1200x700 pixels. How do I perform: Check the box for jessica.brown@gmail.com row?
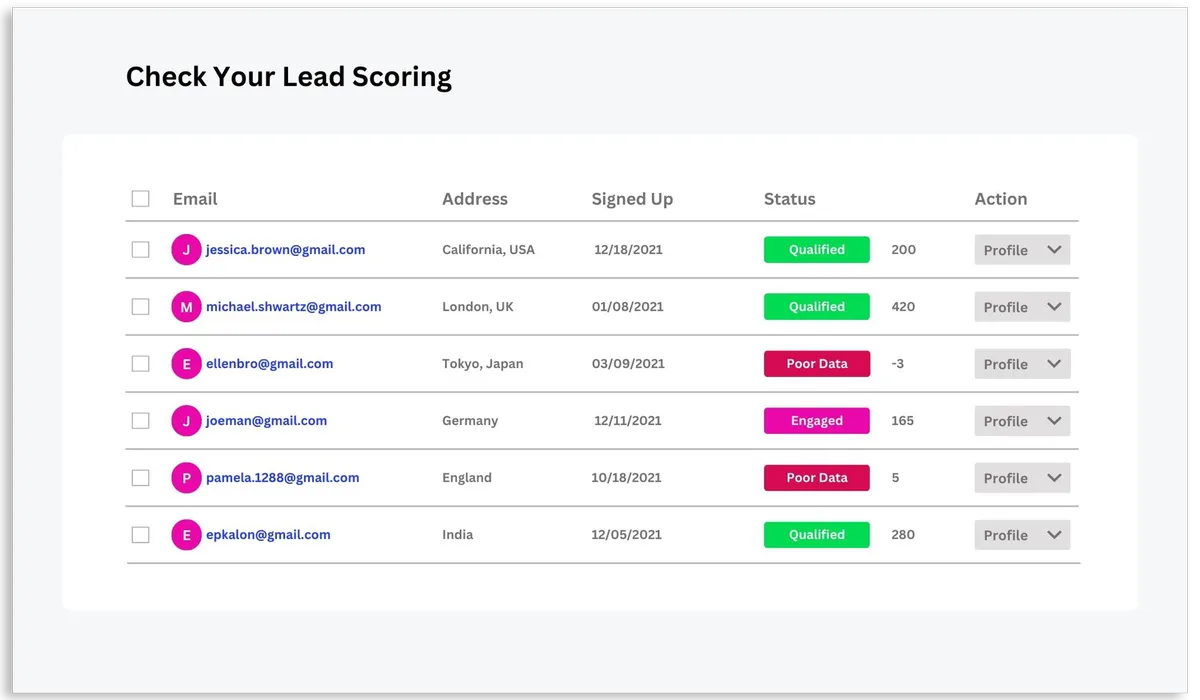coord(141,250)
